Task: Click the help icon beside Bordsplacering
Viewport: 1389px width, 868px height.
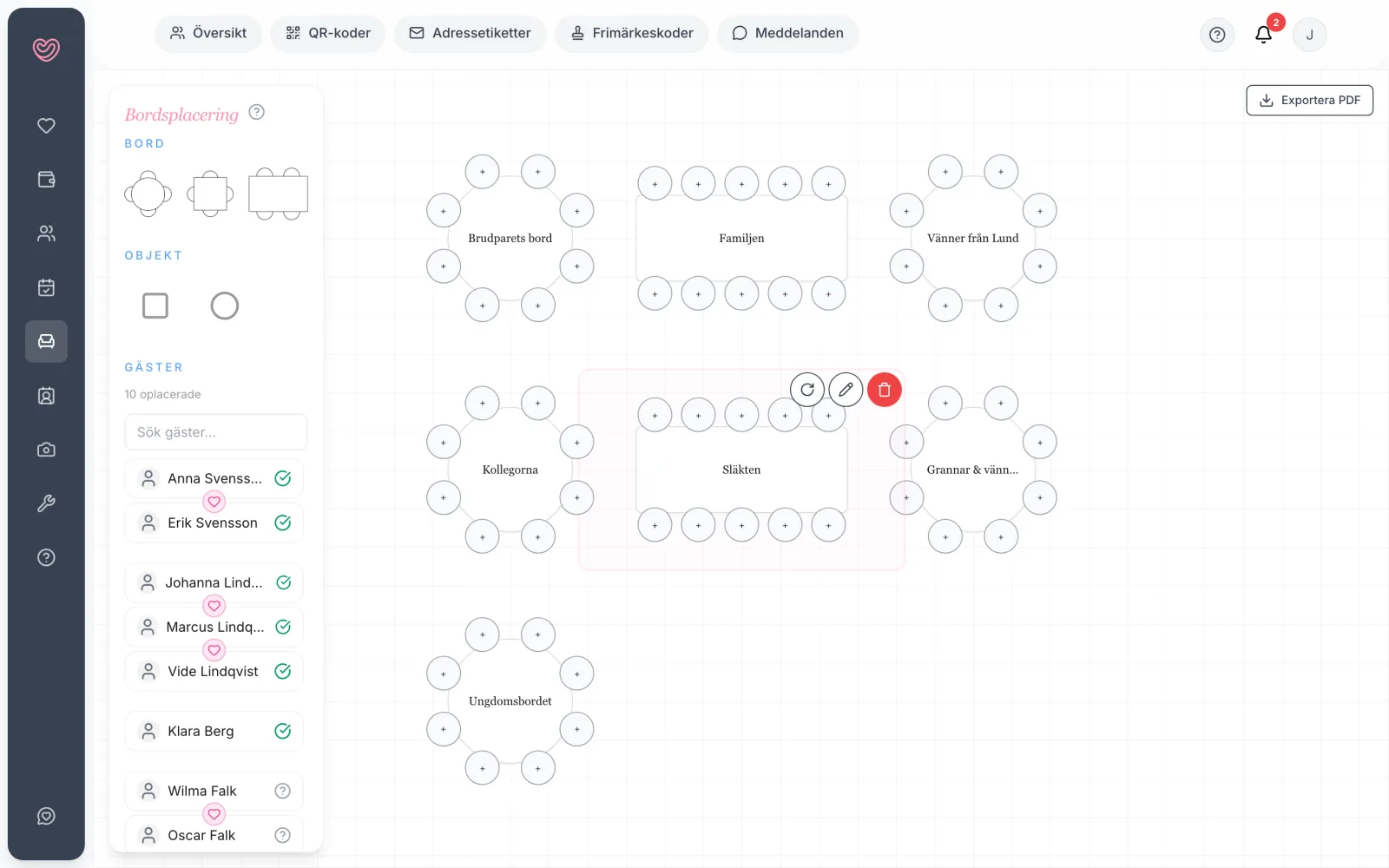Action: (256, 112)
